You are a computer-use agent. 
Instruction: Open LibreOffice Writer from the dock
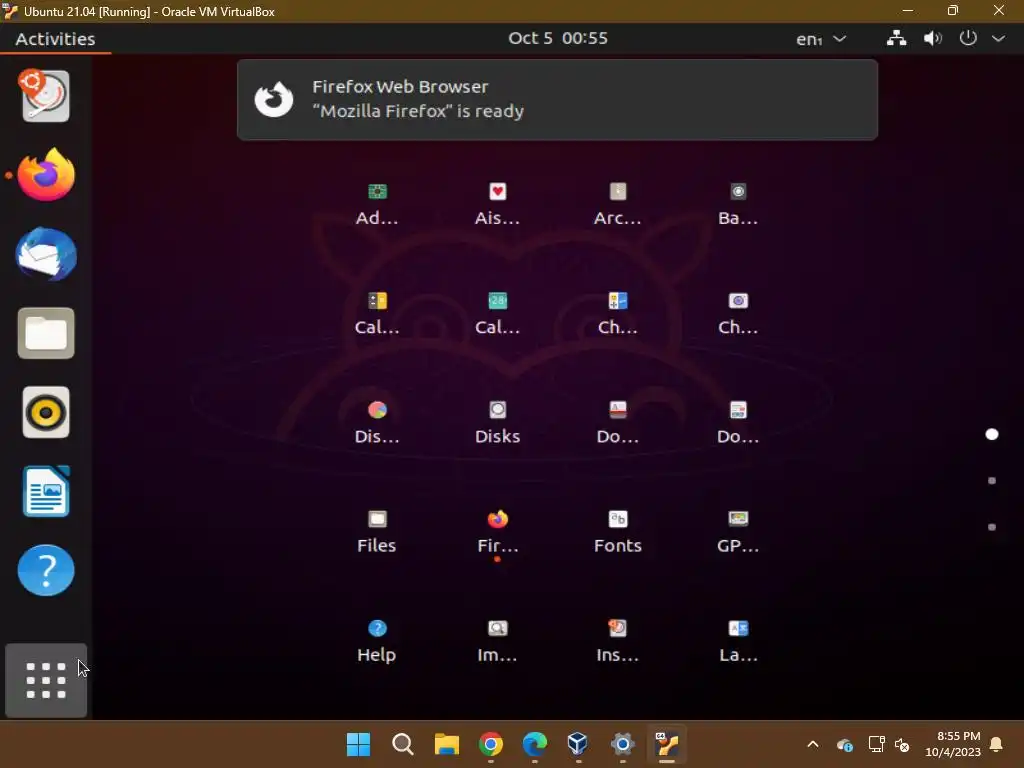click(x=46, y=491)
